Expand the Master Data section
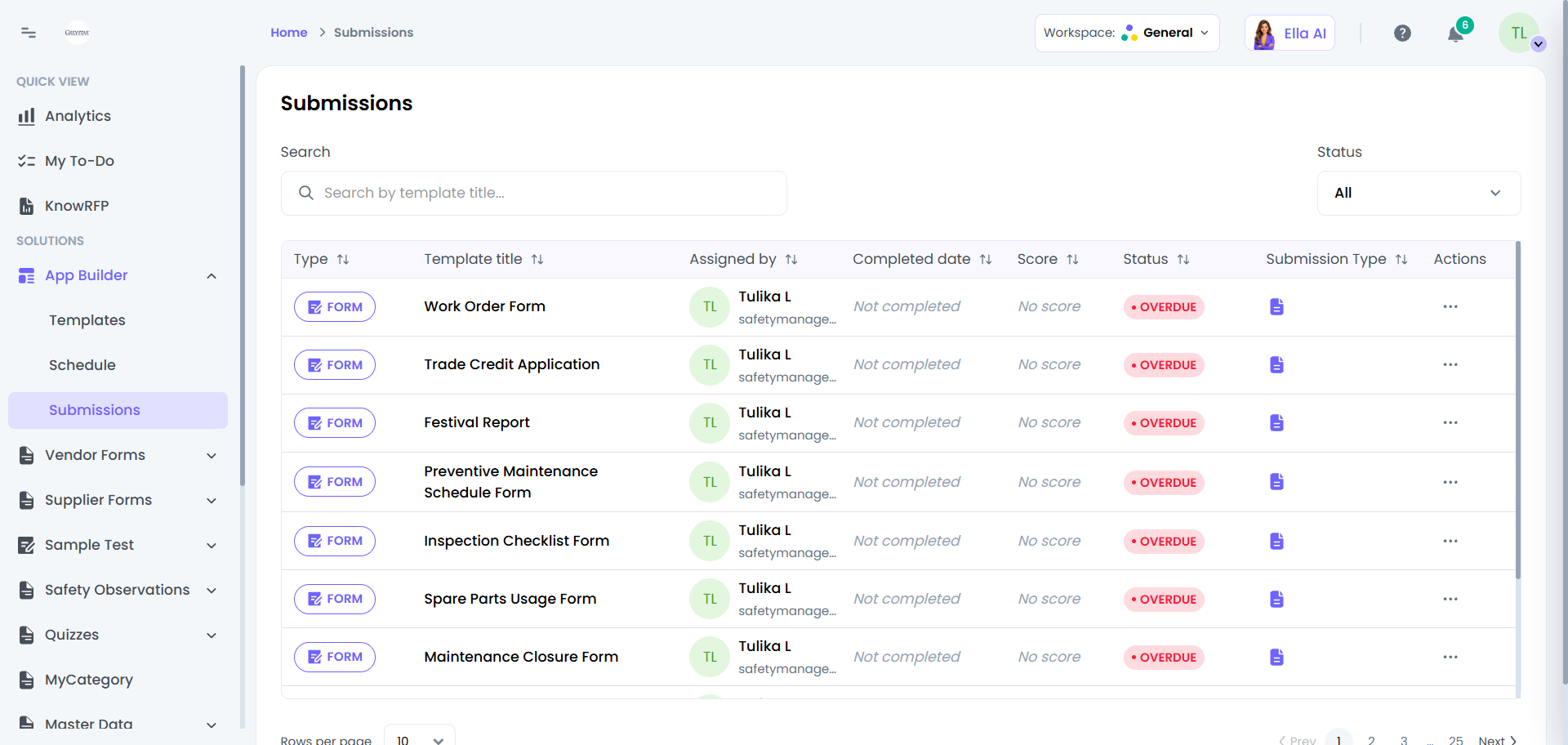The width and height of the screenshot is (1568, 745). [x=212, y=725]
